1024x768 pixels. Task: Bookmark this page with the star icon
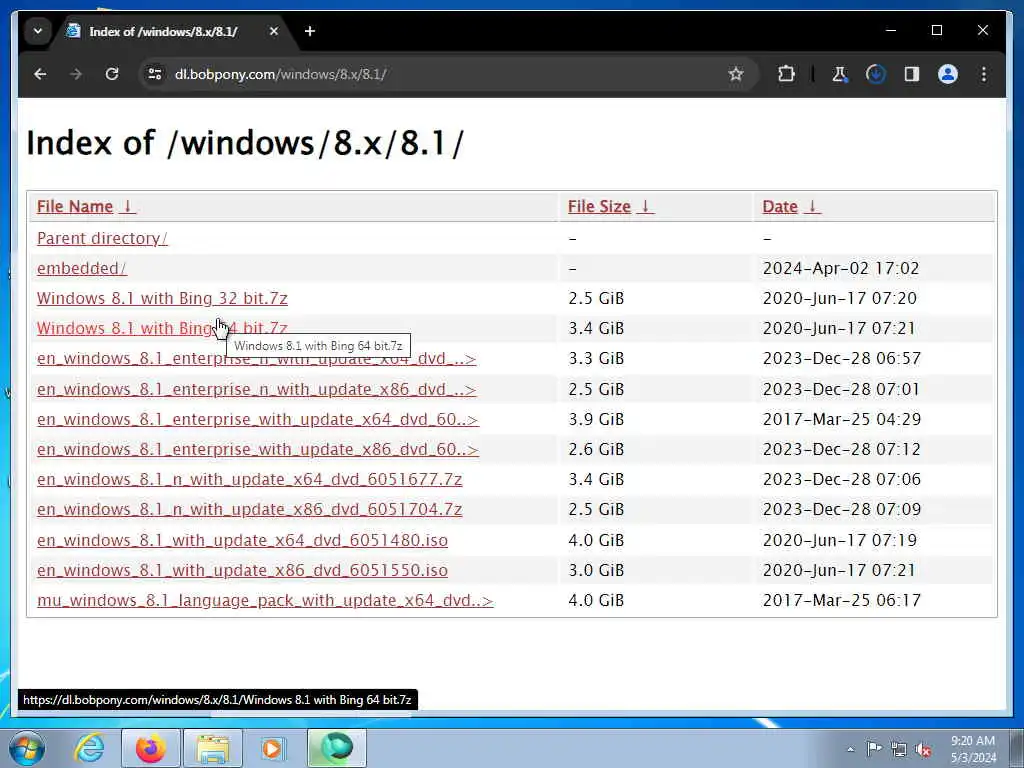(736, 74)
